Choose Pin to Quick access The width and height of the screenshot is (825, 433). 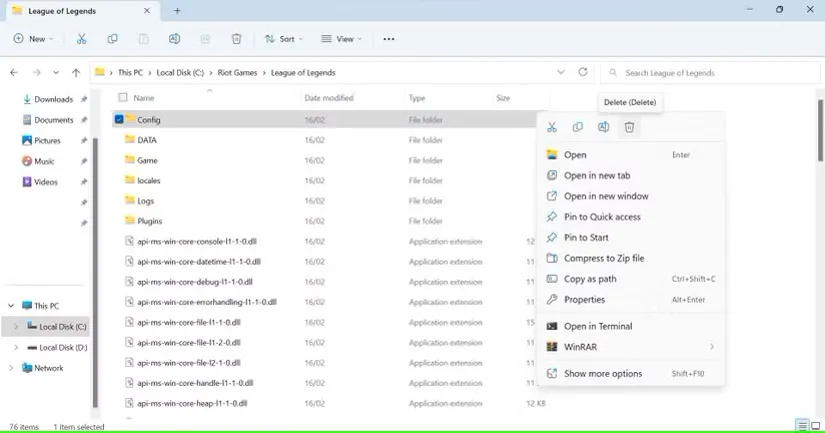coord(630,217)
